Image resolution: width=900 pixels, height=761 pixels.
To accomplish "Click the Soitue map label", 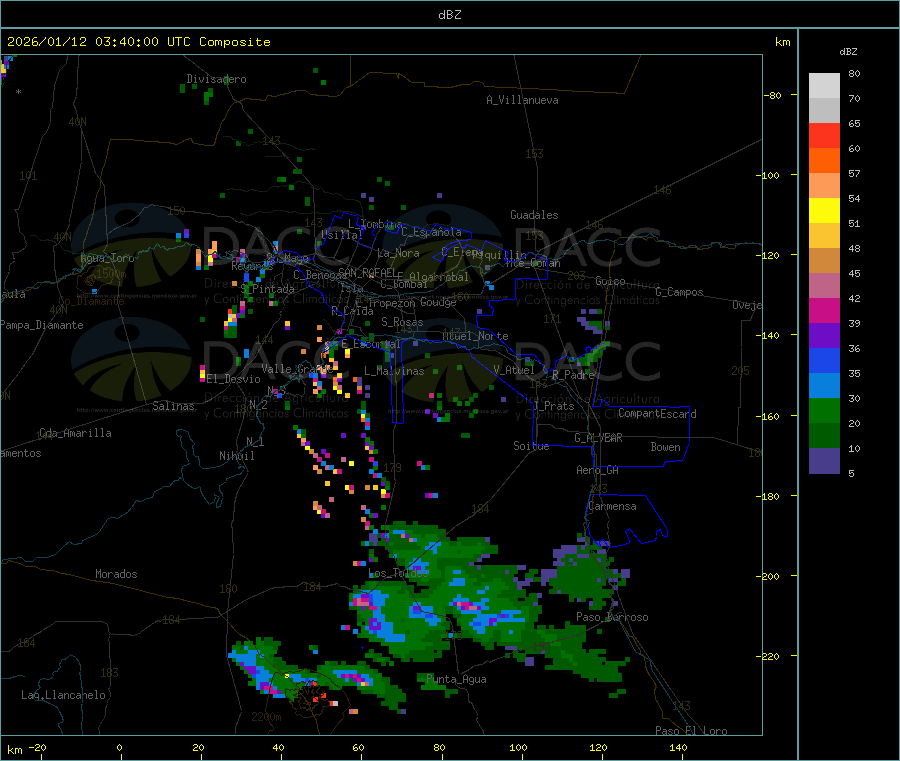I will pyautogui.click(x=532, y=446).
